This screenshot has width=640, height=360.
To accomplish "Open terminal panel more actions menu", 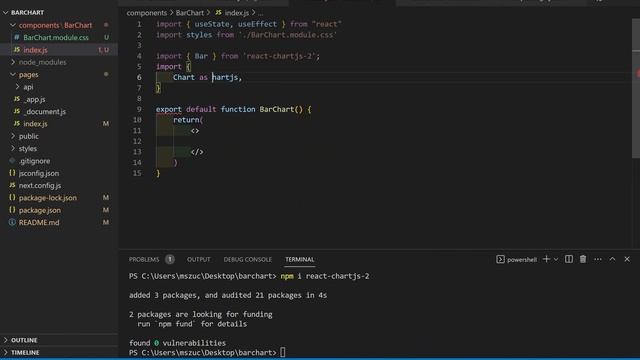I will coord(598,259).
